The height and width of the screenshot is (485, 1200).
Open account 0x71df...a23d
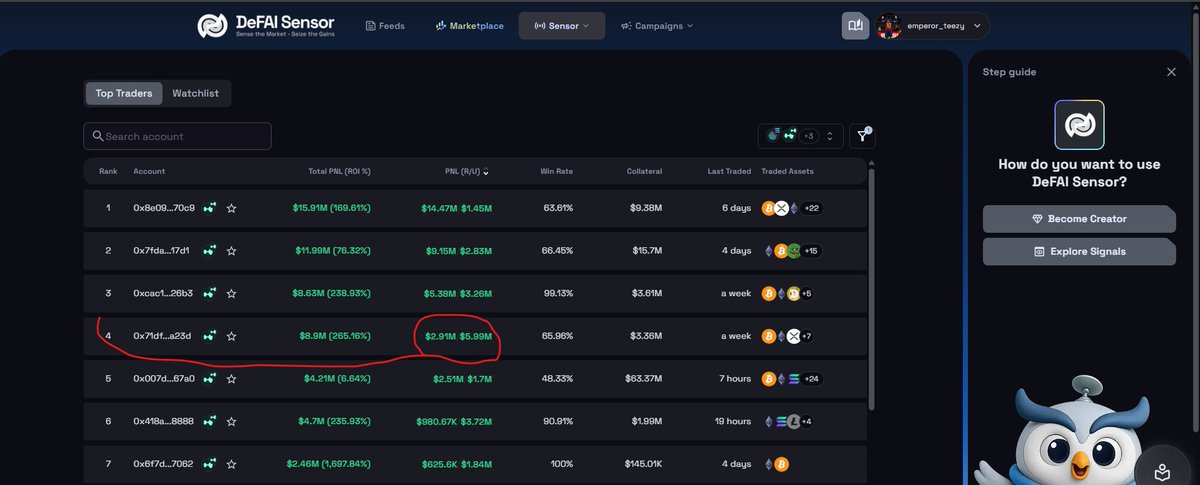[162, 336]
